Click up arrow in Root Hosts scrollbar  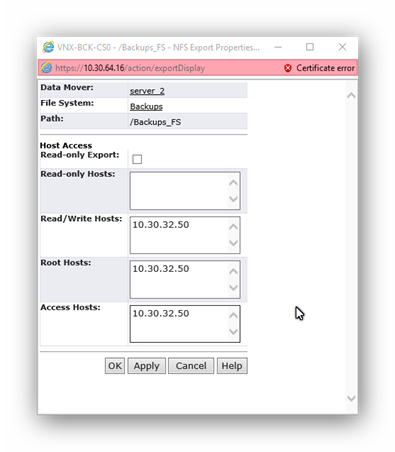[x=233, y=271]
